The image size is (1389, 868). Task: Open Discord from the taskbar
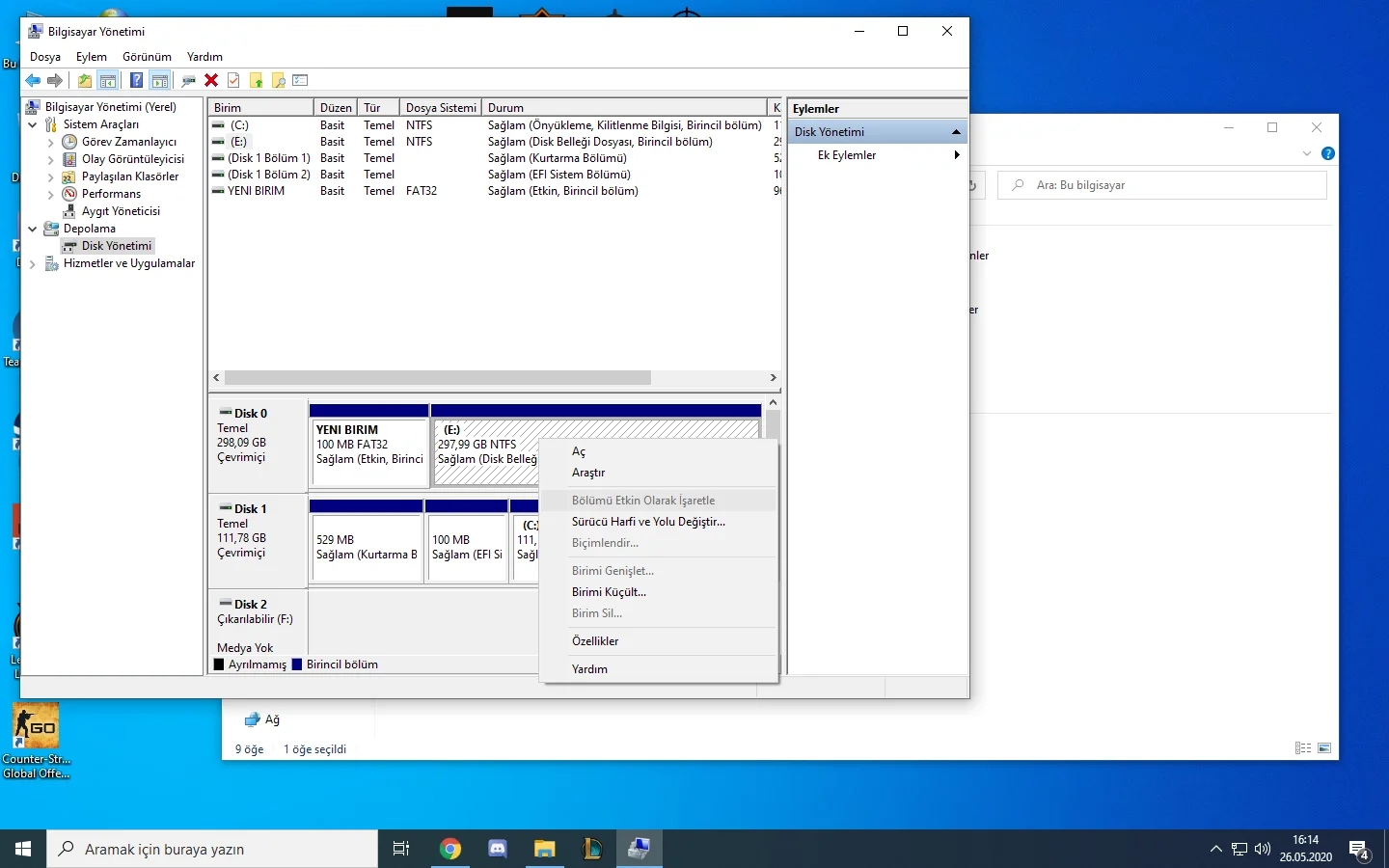point(498,849)
